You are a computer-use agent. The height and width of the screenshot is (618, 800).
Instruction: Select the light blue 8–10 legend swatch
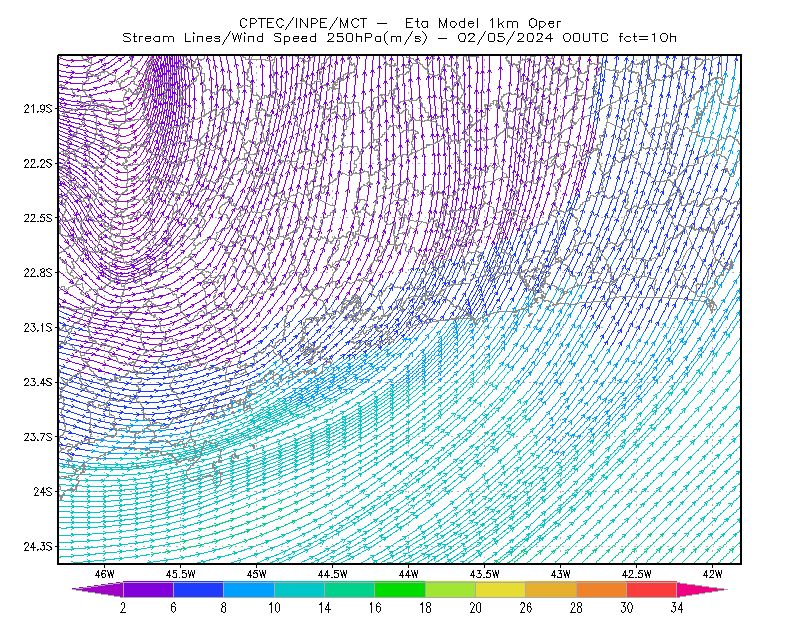click(249, 589)
